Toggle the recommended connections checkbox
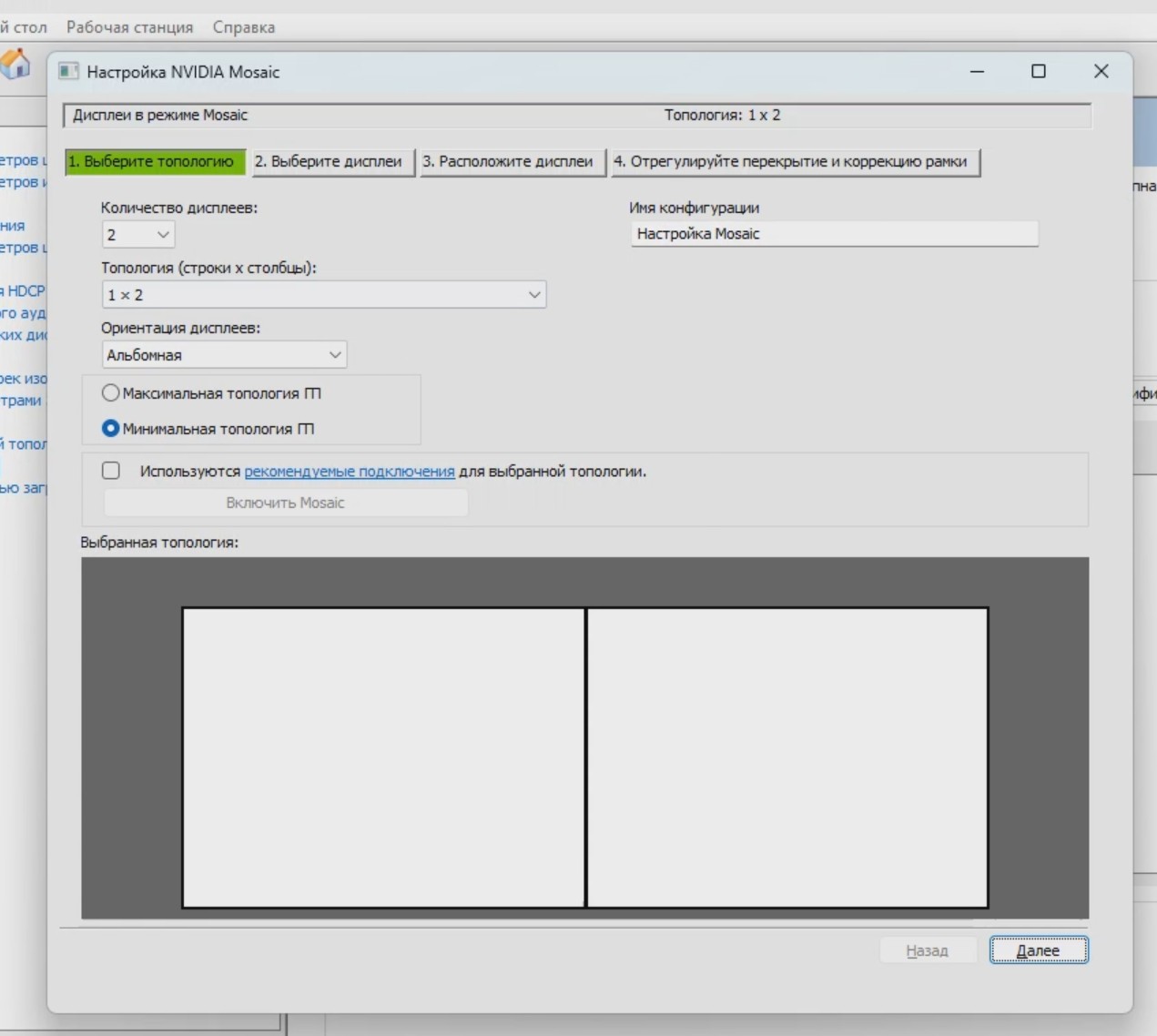Image resolution: width=1157 pixels, height=1036 pixels. [111, 471]
